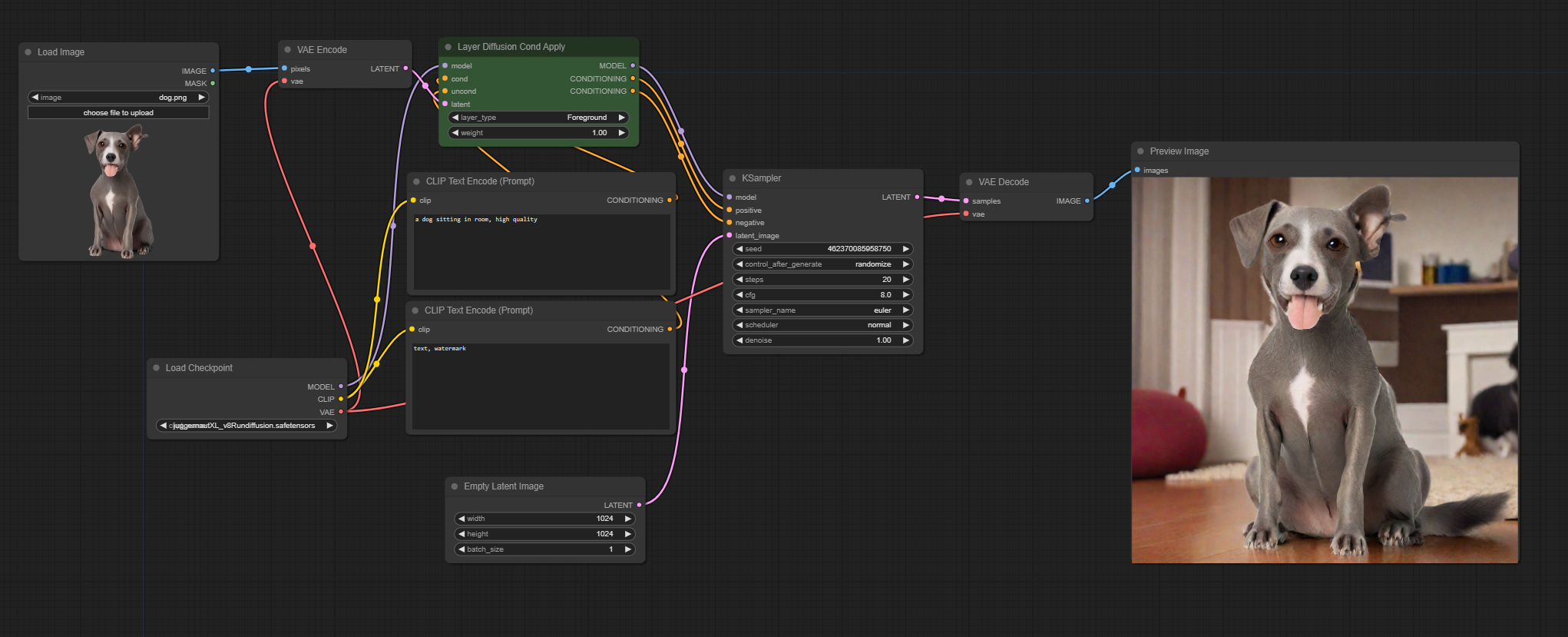Click the left arrow on the cfg field

[739, 295]
